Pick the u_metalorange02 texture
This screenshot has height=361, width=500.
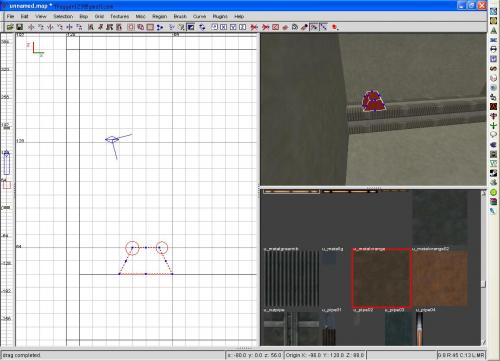tap(440, 279)
